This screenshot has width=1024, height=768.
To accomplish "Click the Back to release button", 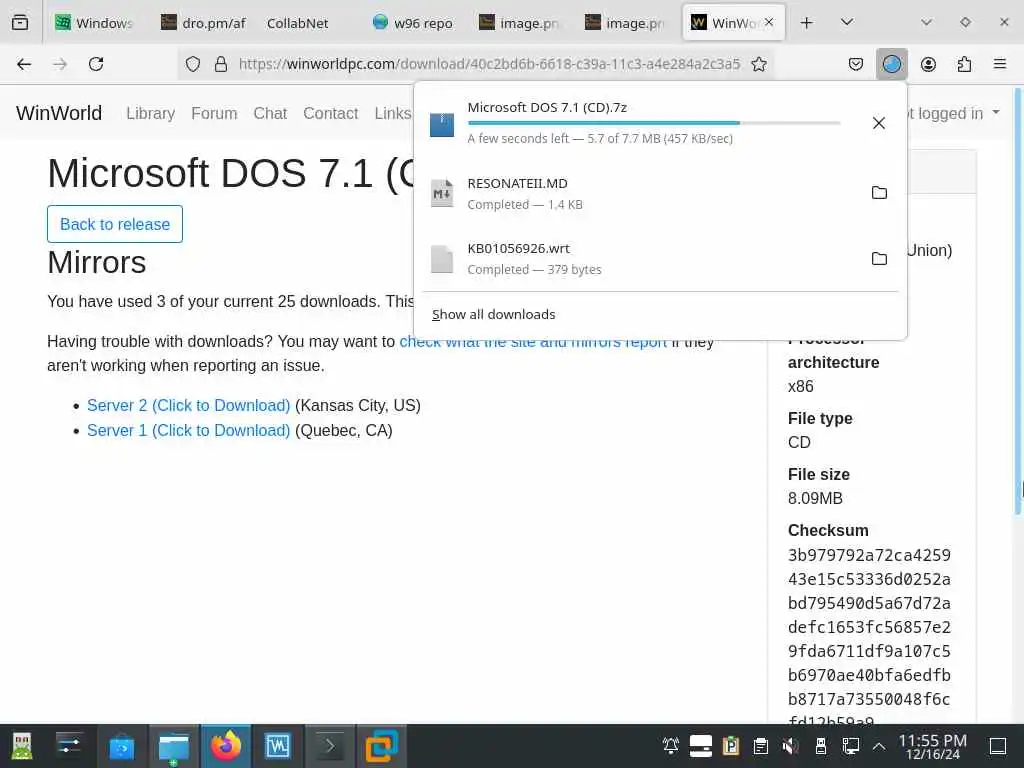I will [115, 224].
